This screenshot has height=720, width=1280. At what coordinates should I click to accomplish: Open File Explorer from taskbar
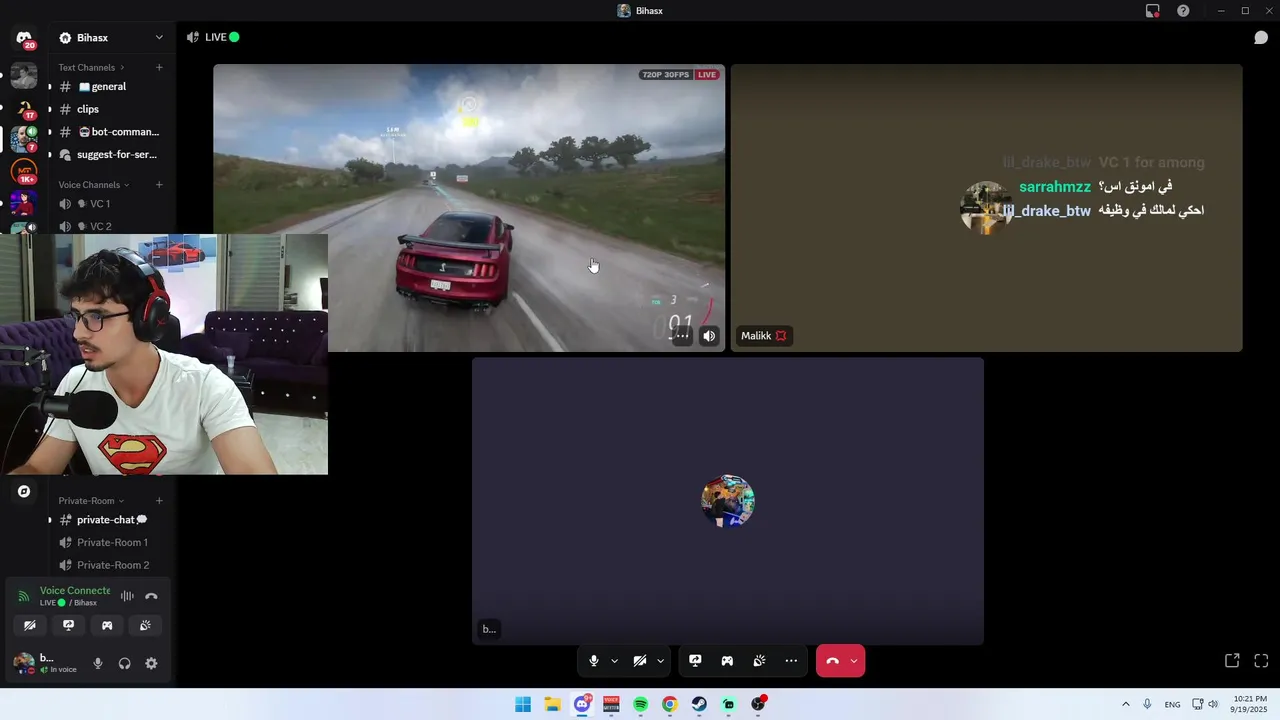point(552,704)
